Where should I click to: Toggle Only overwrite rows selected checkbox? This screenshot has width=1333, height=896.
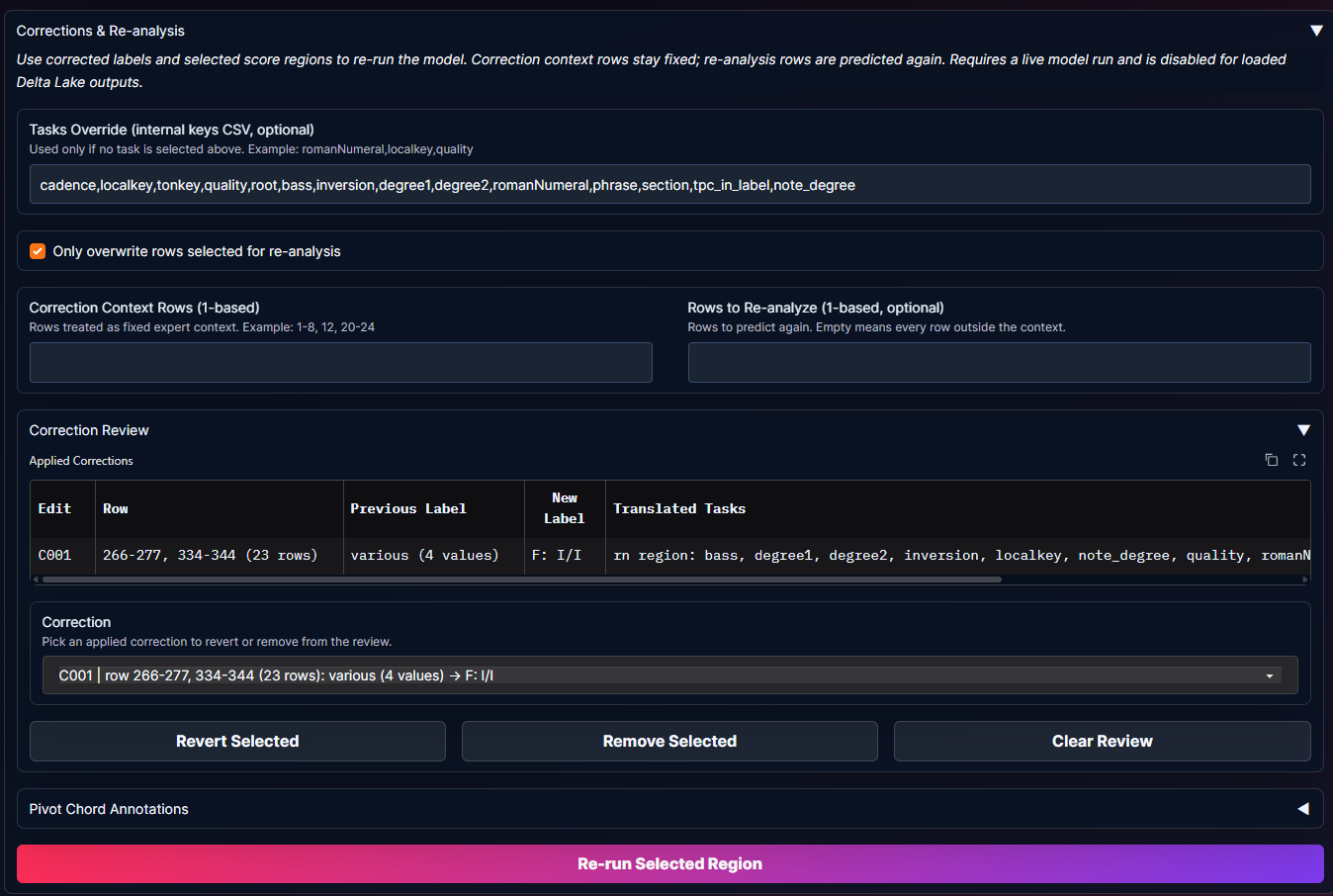click(38, 251)
